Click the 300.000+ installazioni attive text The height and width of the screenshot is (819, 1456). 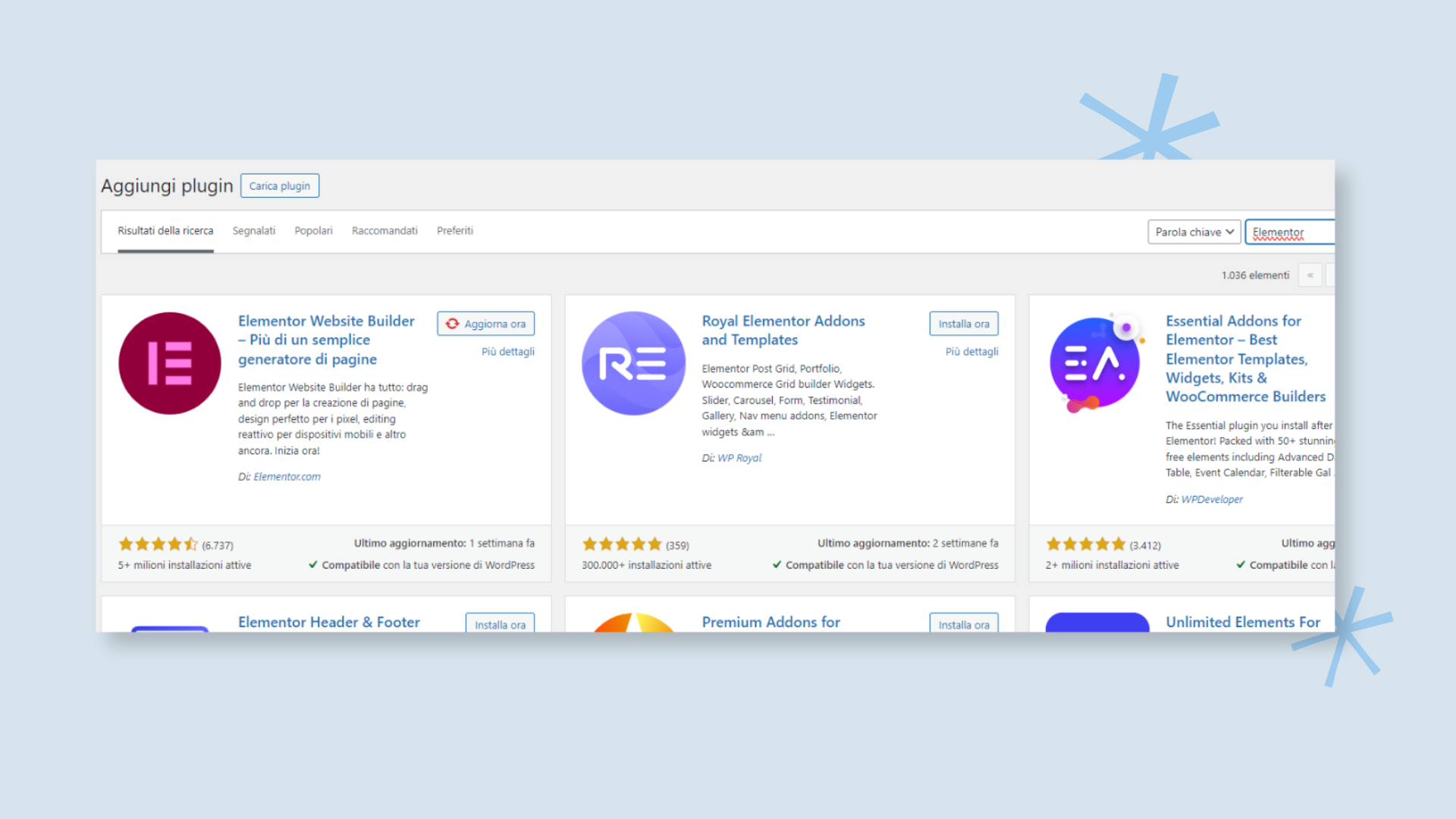[647, 565]
